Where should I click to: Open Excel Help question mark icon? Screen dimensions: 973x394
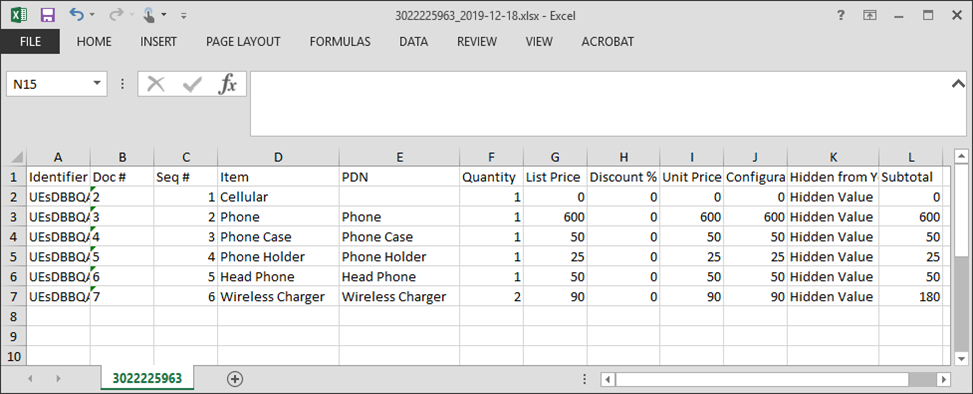point(841,15)
